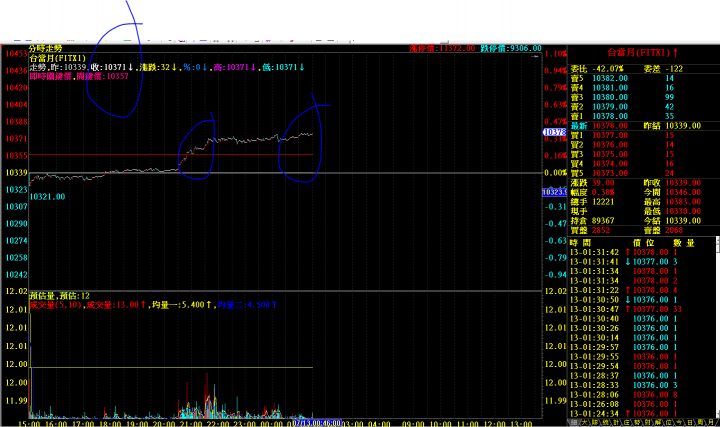Viewport: 720px width, 427px height.
Task: Select the 細 detail tab
Action: pos(574,422)
